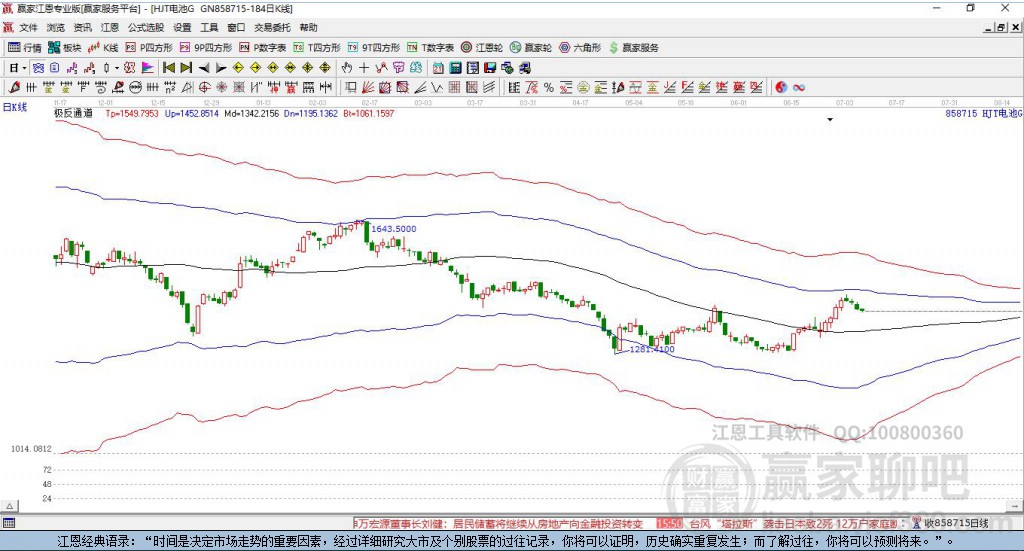Expand the candlestick style dropdown arrow
The height and width of the screenshot is (551, 1024).
pyautogui.click(x=117, y=68)
